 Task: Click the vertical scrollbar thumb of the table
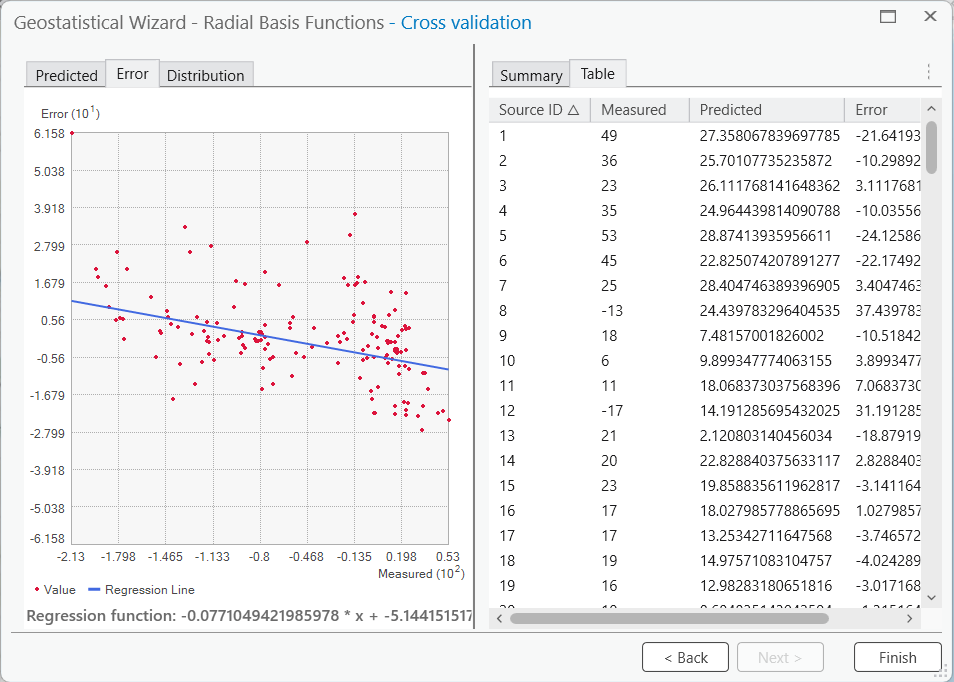coord(931,147)
